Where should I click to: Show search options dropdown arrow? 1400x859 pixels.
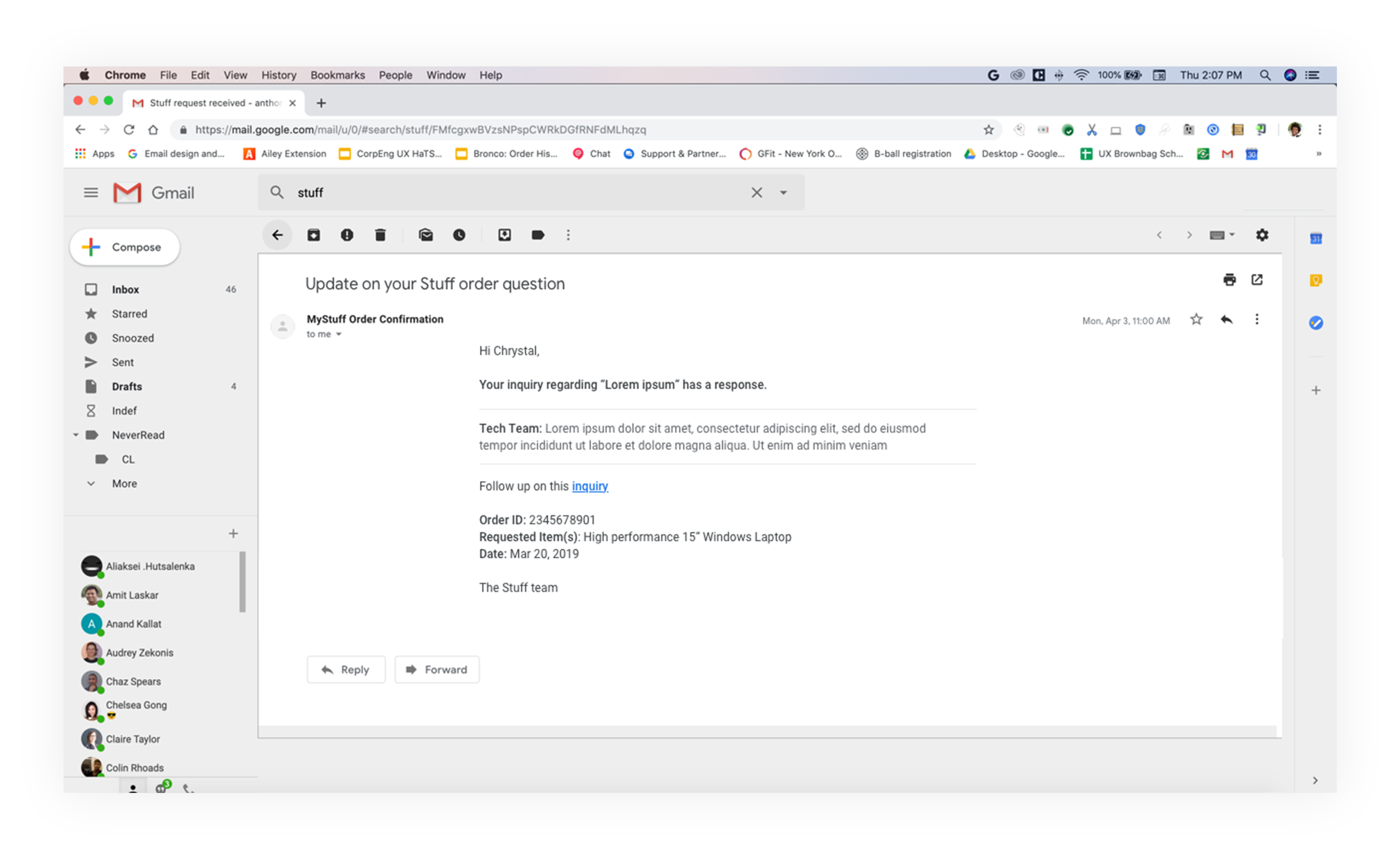[x=783, y=193]
